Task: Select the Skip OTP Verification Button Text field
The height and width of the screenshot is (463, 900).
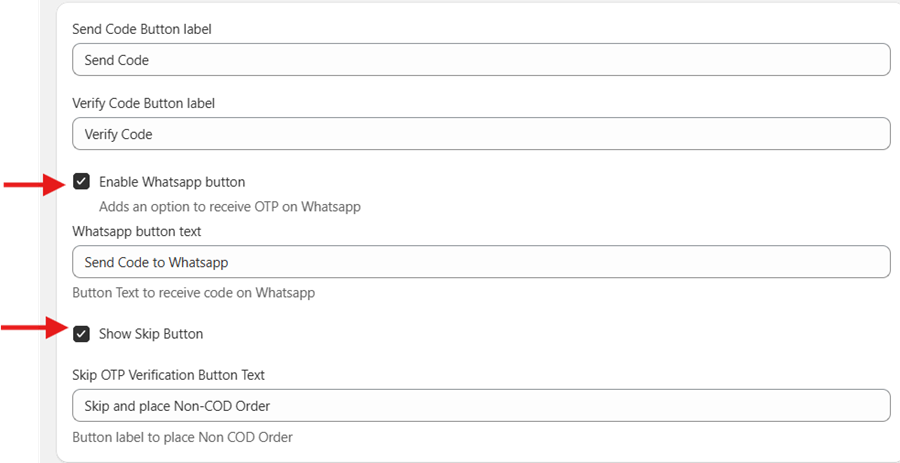Action: click(481, 406)
